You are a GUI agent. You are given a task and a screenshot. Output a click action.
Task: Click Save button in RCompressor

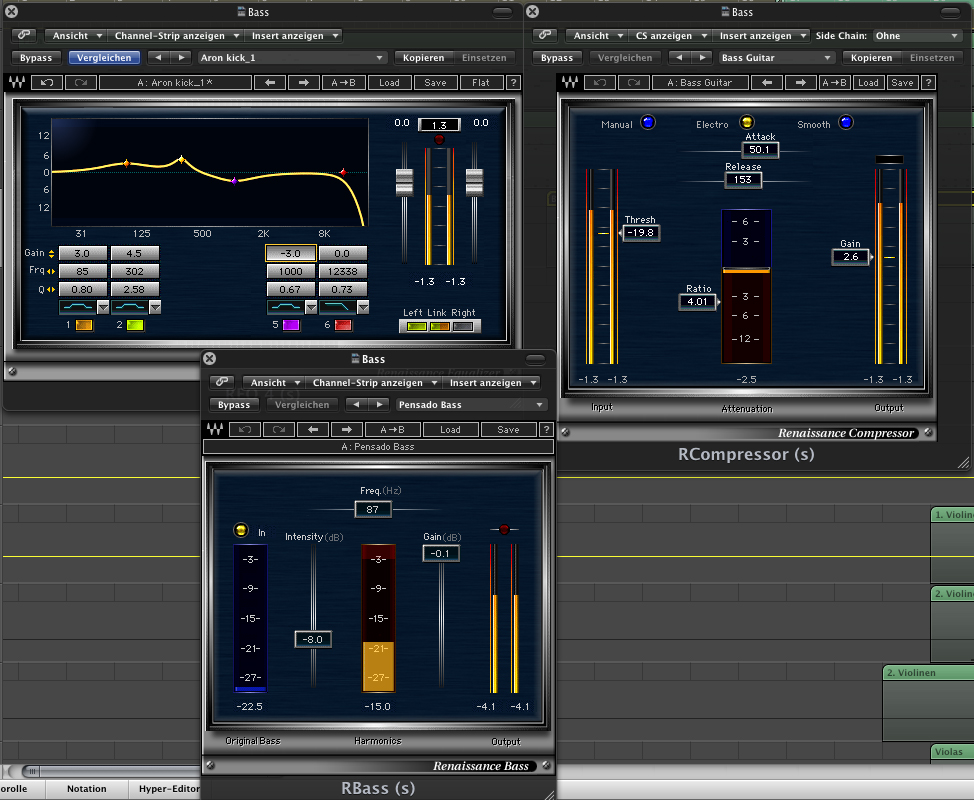(x=902, y=82)
